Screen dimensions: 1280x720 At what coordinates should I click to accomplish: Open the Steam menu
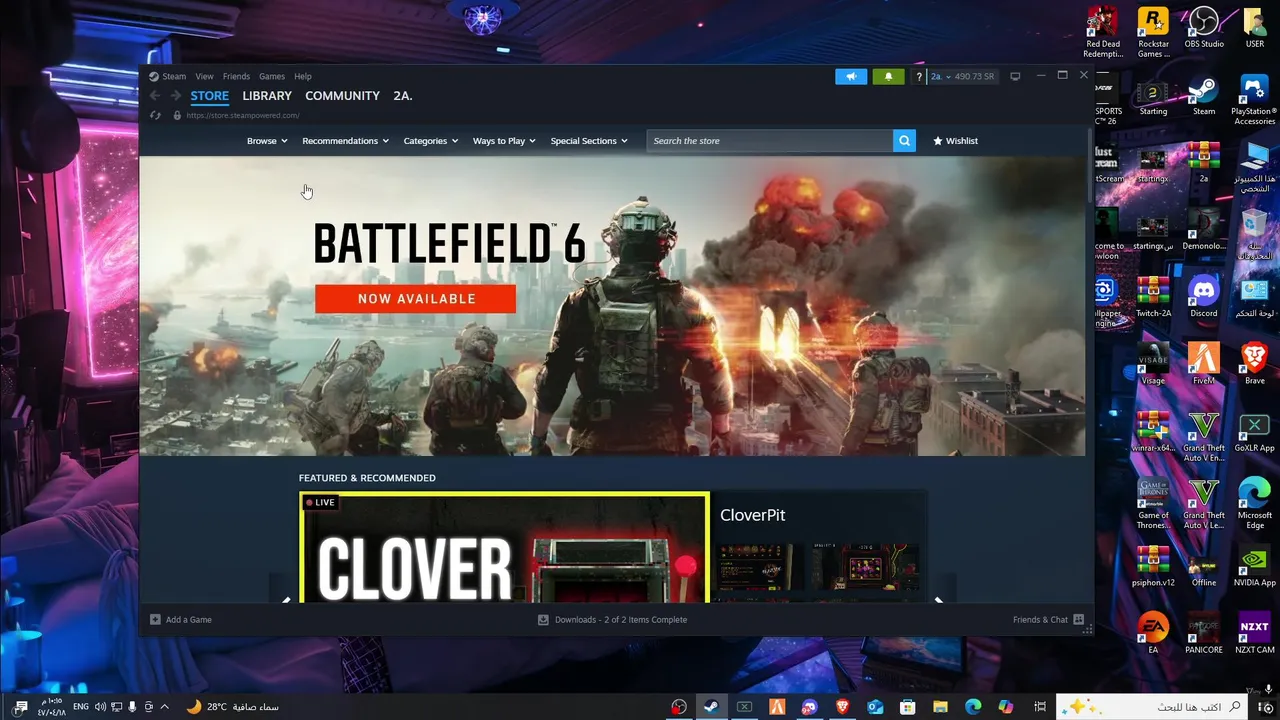tap(174, 76)
